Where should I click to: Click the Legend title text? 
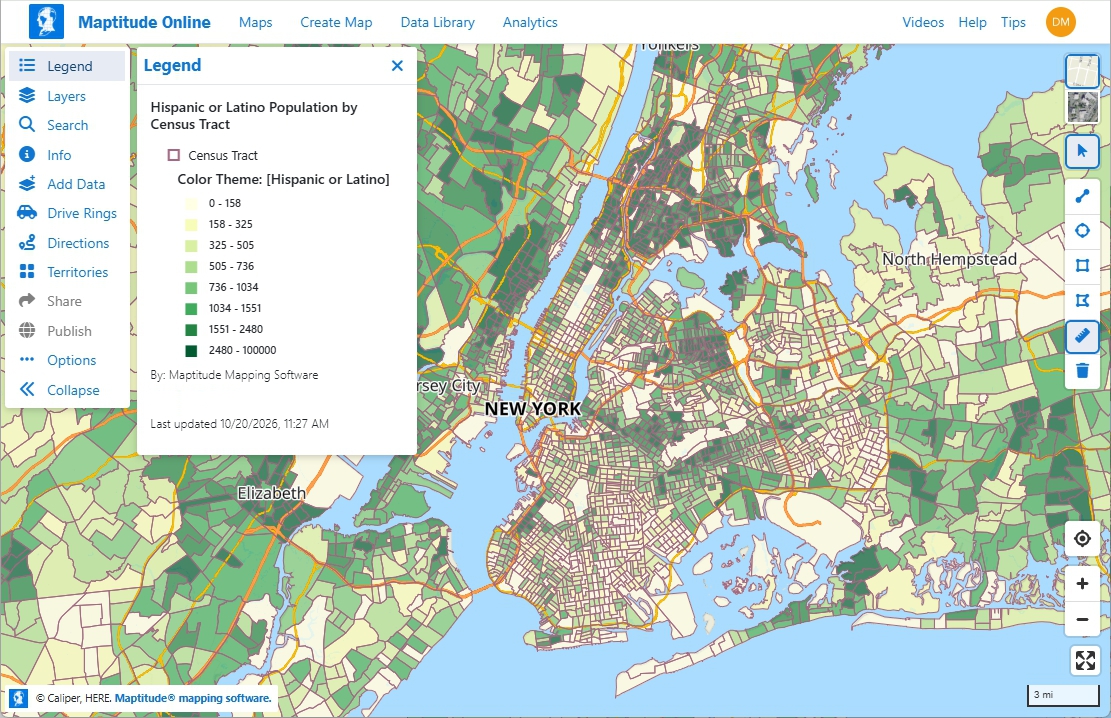coord(172,65)
